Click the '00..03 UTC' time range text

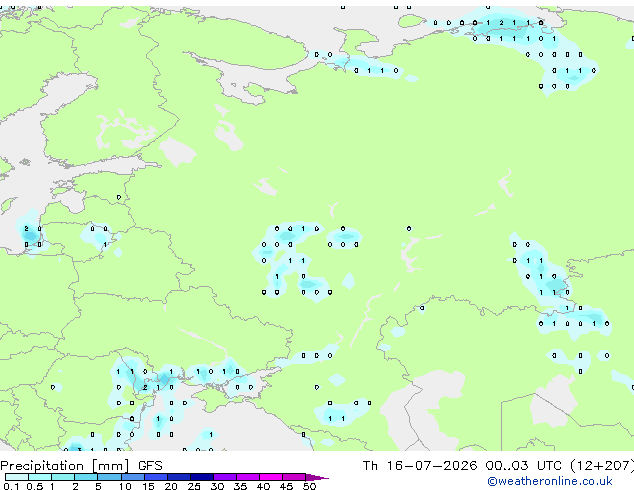pyautogui.click(x=524, y=466)
